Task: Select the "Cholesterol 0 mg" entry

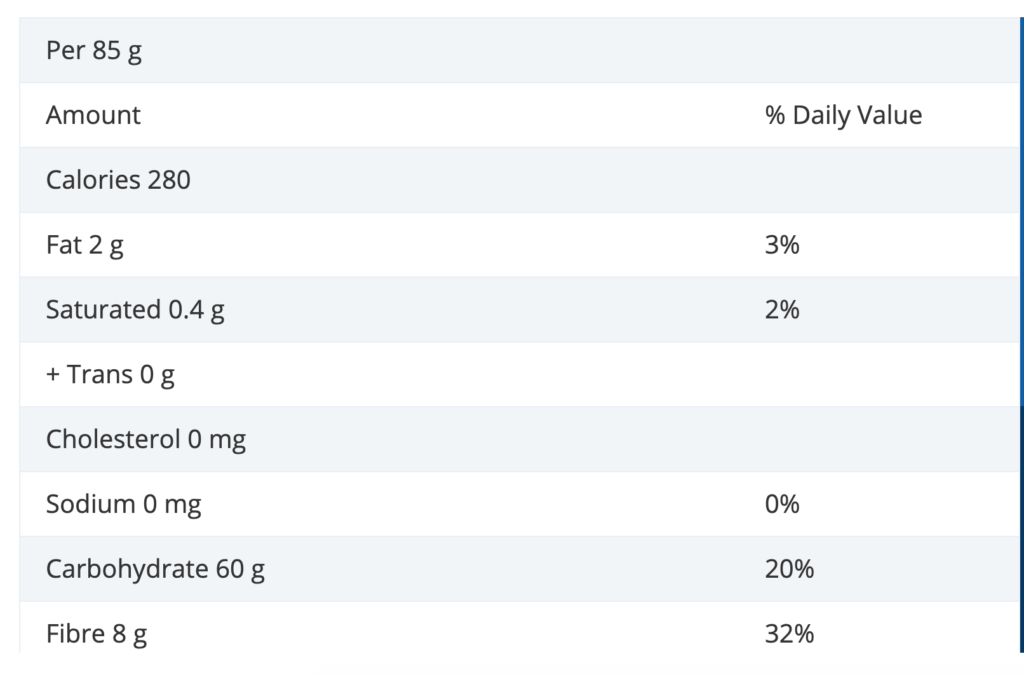Action: (146, 440)
